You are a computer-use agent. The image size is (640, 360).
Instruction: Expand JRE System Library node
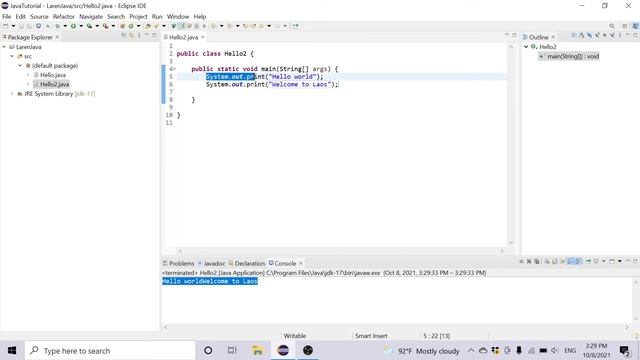coord(12,94)
